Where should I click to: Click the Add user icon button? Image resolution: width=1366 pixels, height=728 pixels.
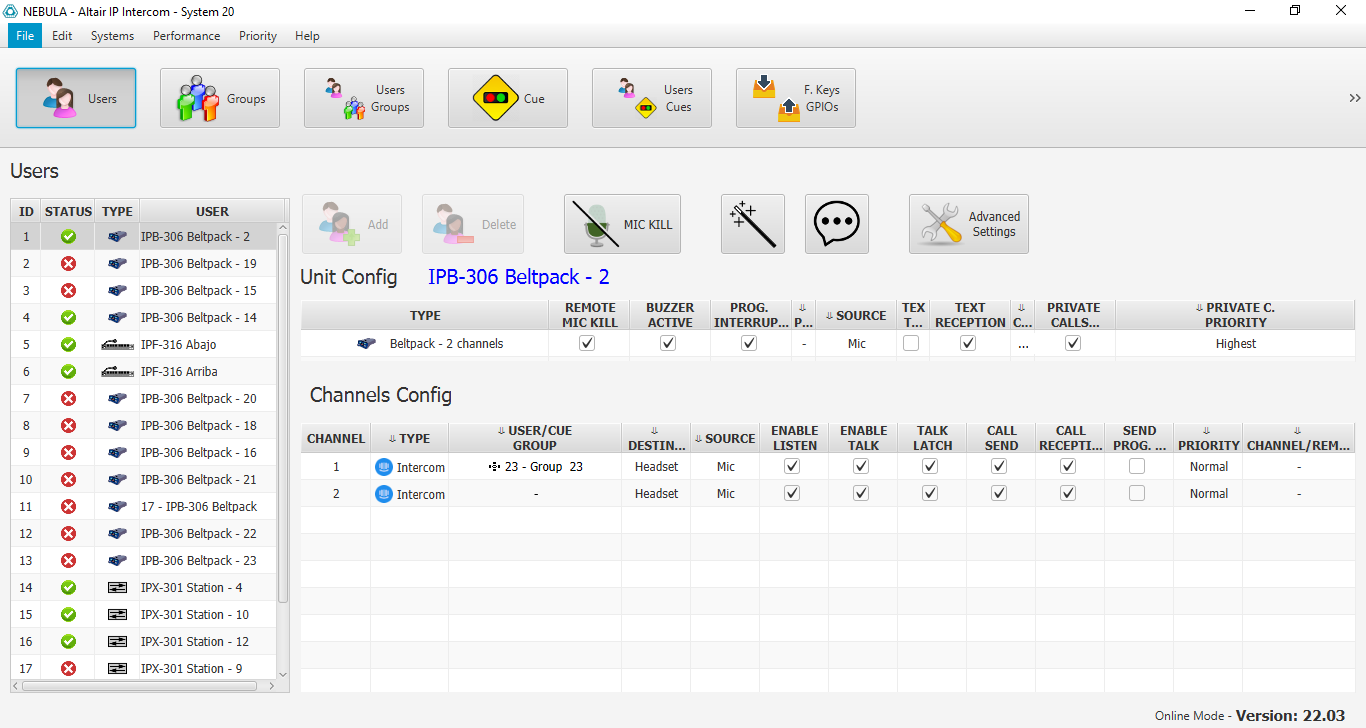pyautogui.click(x=352, y=224)
